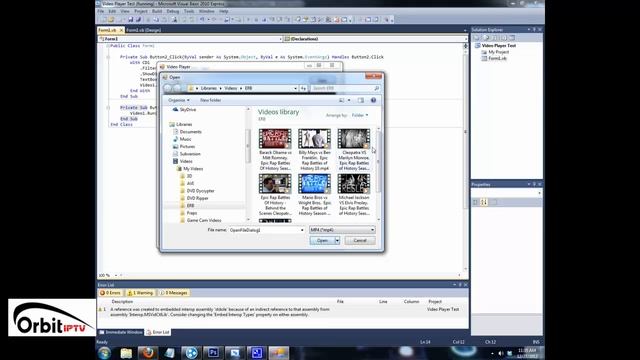Select the Cleopatra VS Marilyn Monroe video

point(353,149)
